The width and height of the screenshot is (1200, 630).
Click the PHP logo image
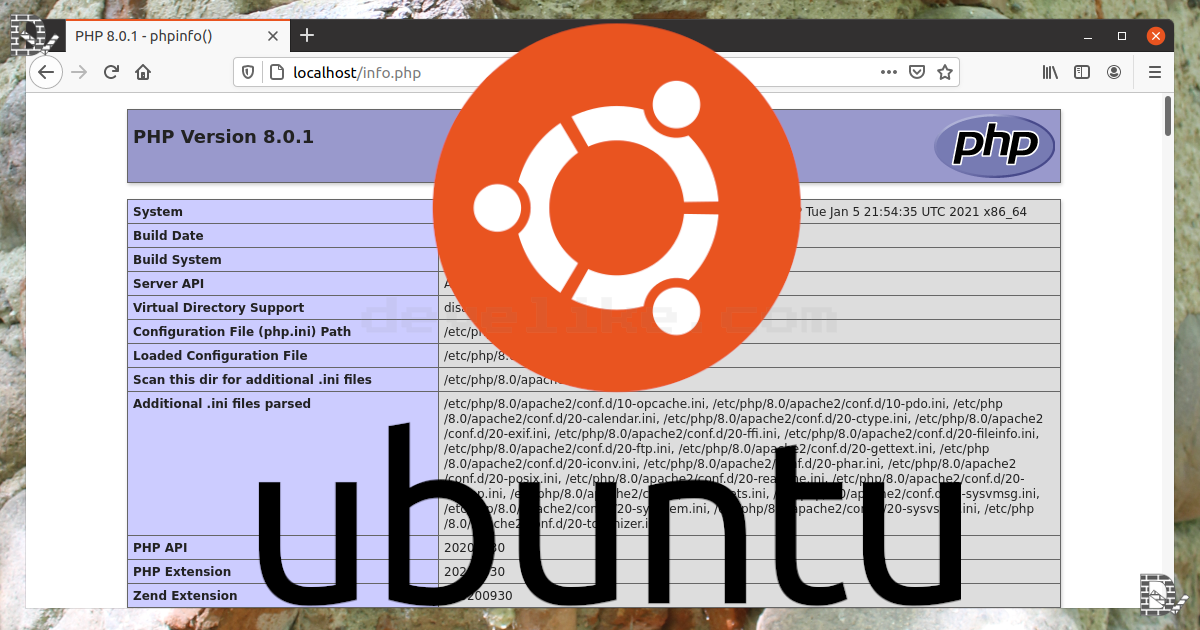994,146
